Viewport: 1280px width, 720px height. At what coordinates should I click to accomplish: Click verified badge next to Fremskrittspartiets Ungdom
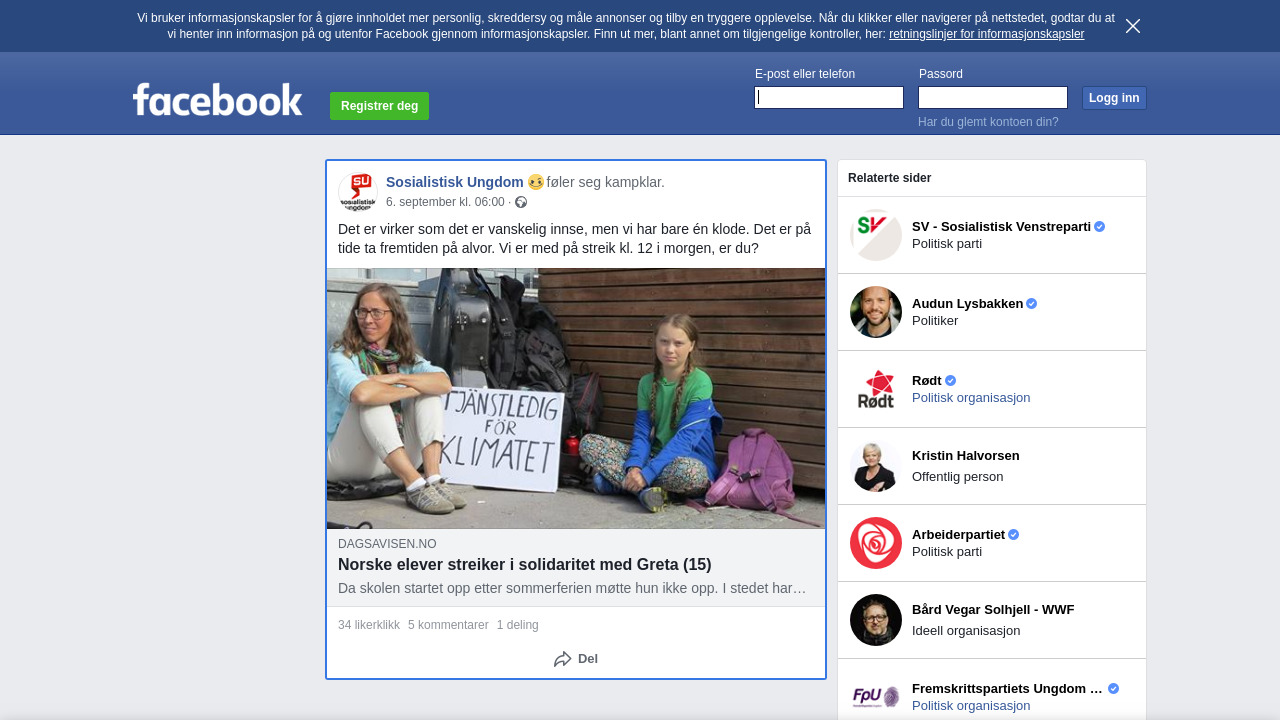tap(1114, 689)
